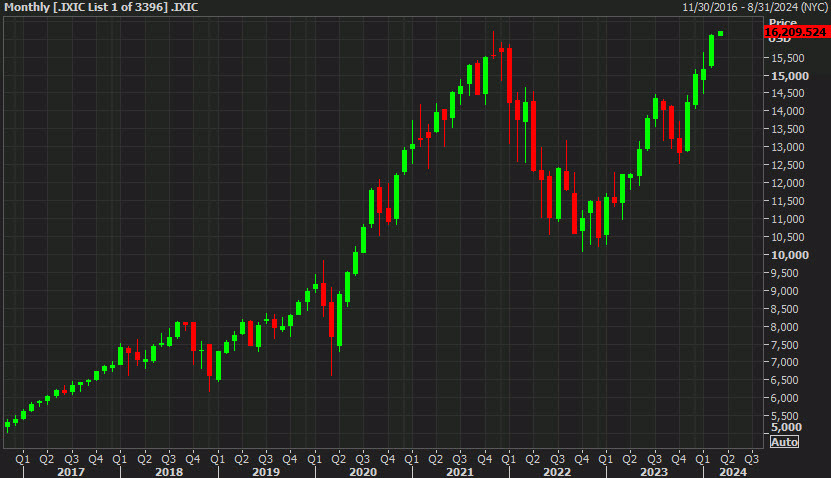Click the 2018 year label

(x=169, y=472)
